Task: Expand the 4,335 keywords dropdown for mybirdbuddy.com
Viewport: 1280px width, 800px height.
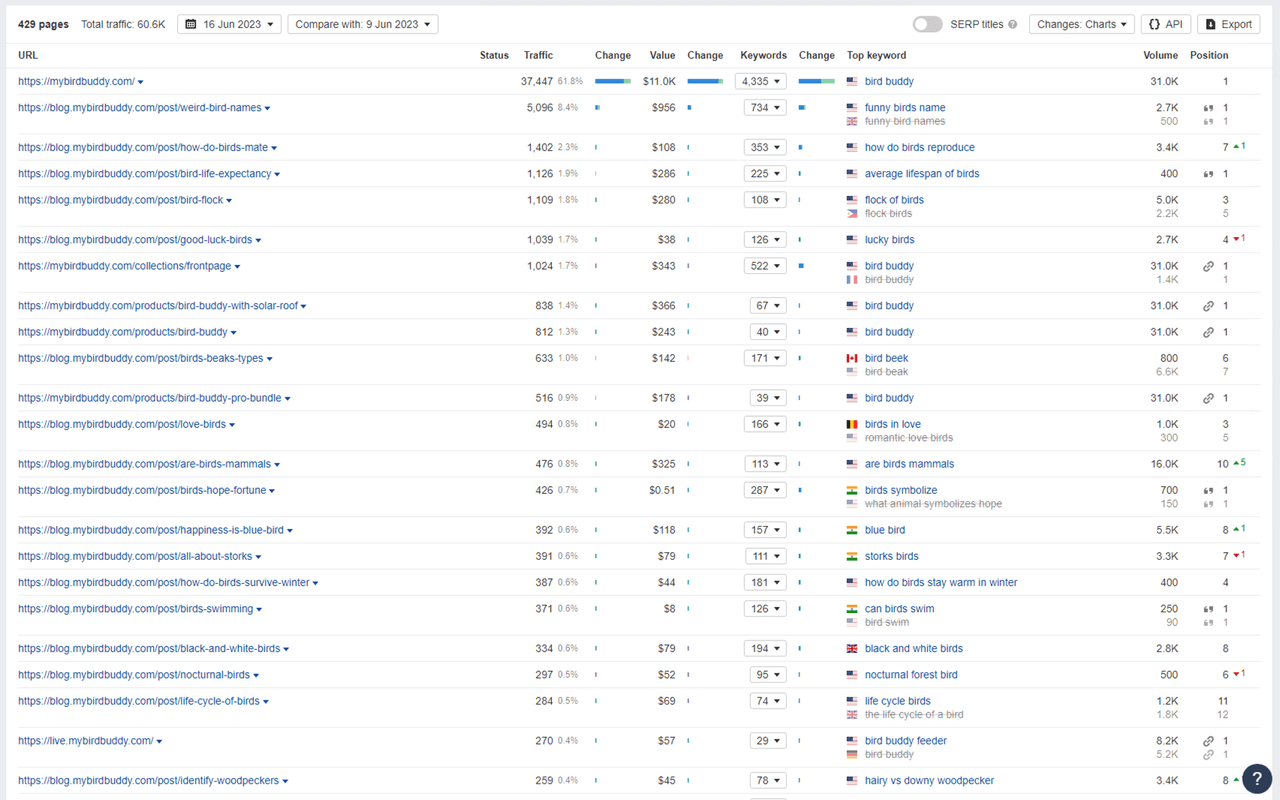Action: [x=761, y=82]
